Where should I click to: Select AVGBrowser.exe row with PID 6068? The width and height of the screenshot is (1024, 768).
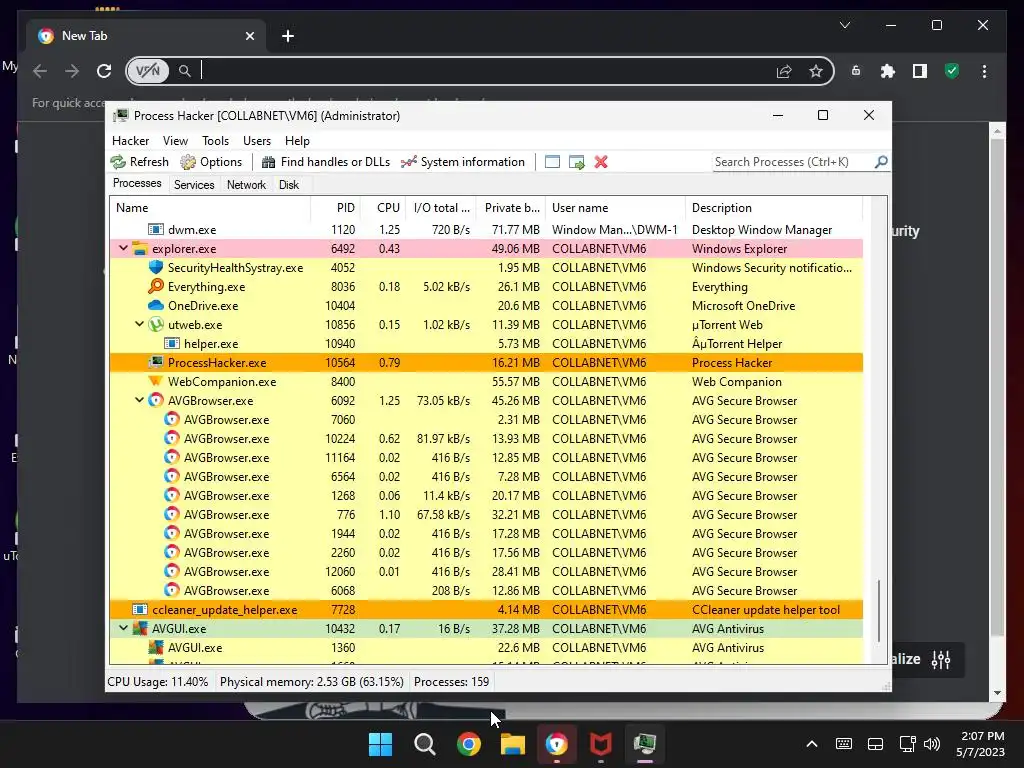tap(486, 590)
